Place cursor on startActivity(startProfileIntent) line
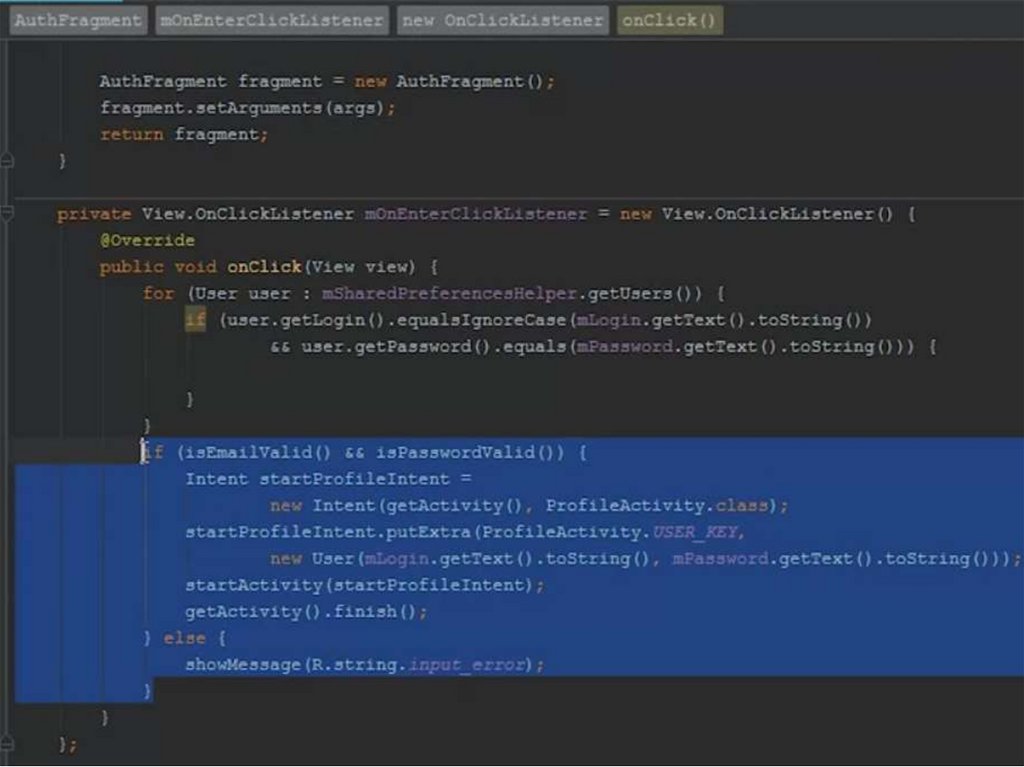Screen dimensions: 1024x767 (x=364, y=585)
